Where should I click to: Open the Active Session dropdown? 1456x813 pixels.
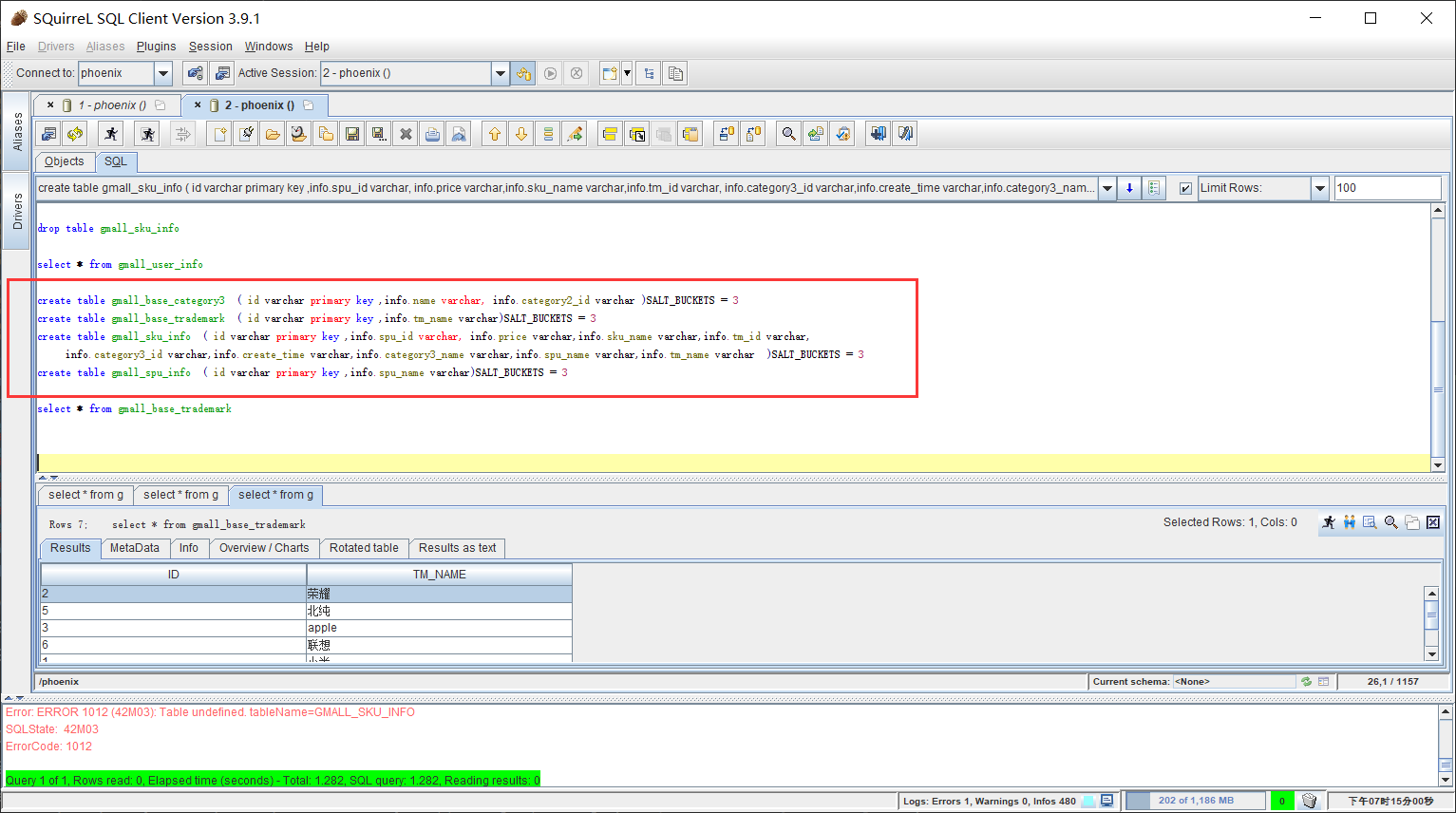501,73
